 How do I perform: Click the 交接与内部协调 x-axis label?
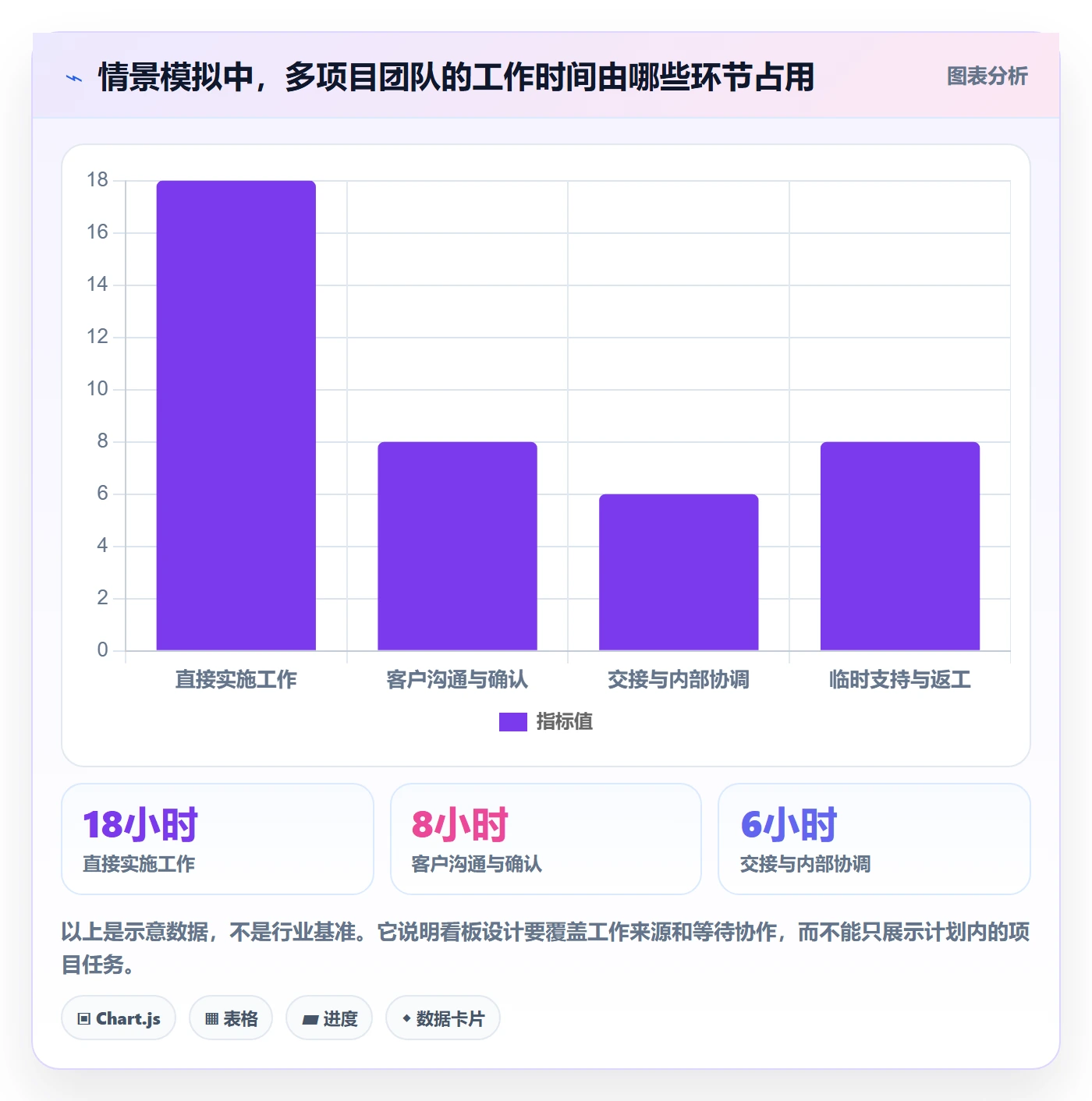(x=679, y=680)
